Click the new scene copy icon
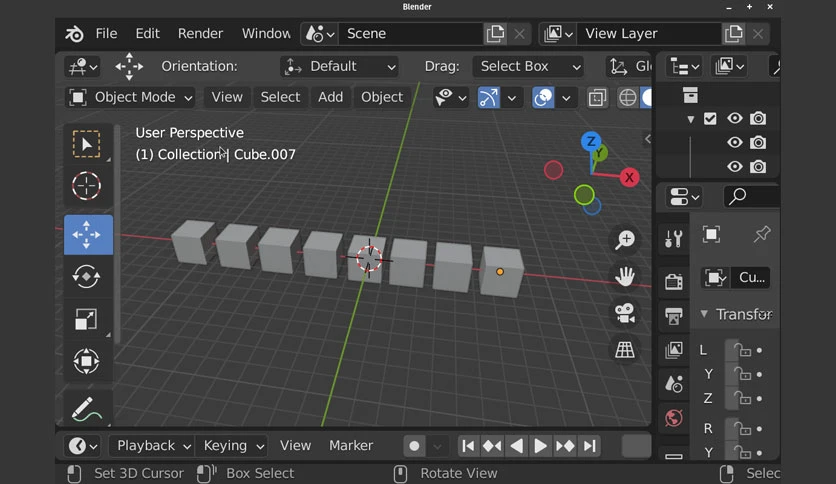This screenshot has height=484, width=836. coord(495,34)
